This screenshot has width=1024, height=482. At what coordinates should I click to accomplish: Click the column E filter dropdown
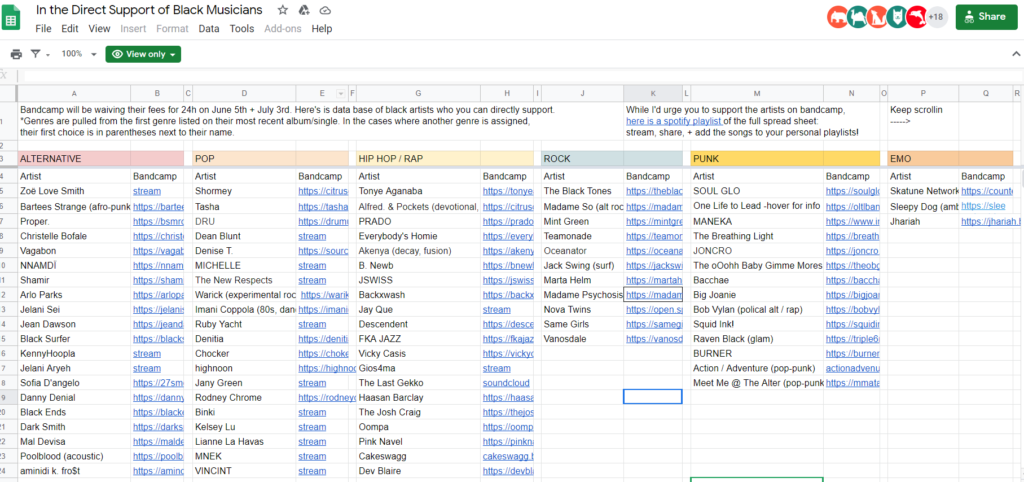tap(340, 93)
